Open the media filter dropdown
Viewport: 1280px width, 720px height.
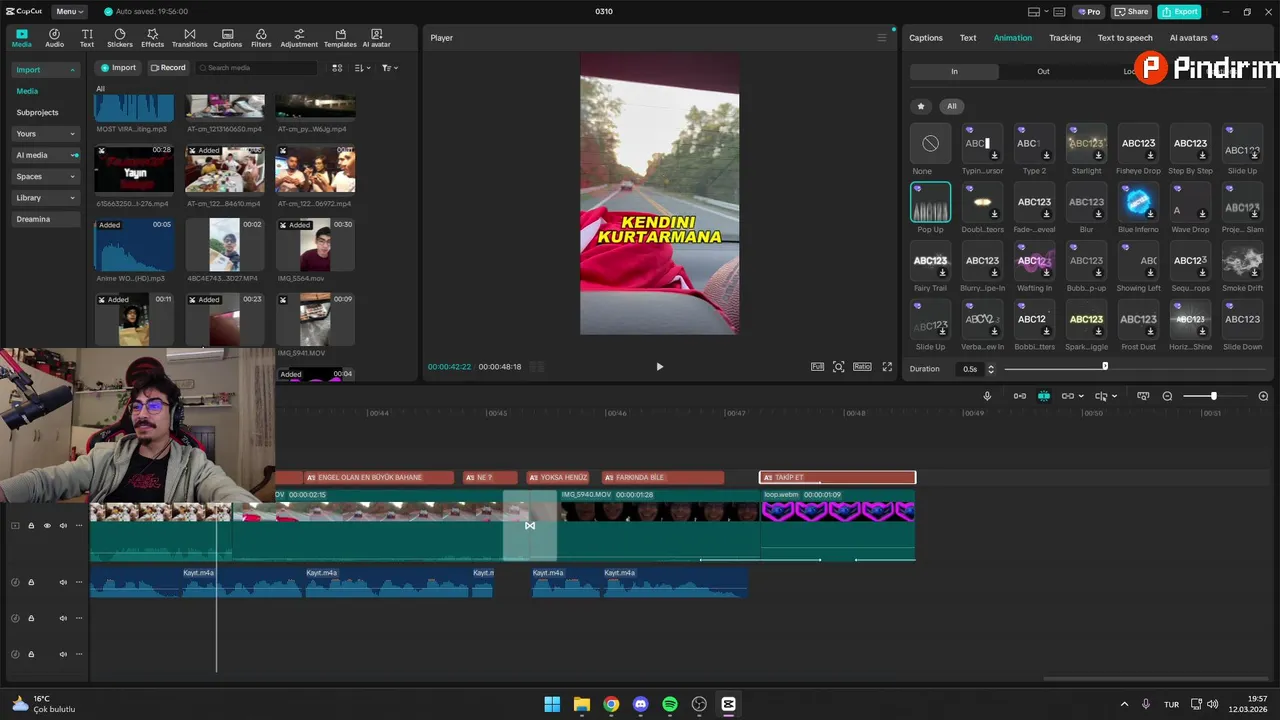pyautogui.click(x=389, y=68)
